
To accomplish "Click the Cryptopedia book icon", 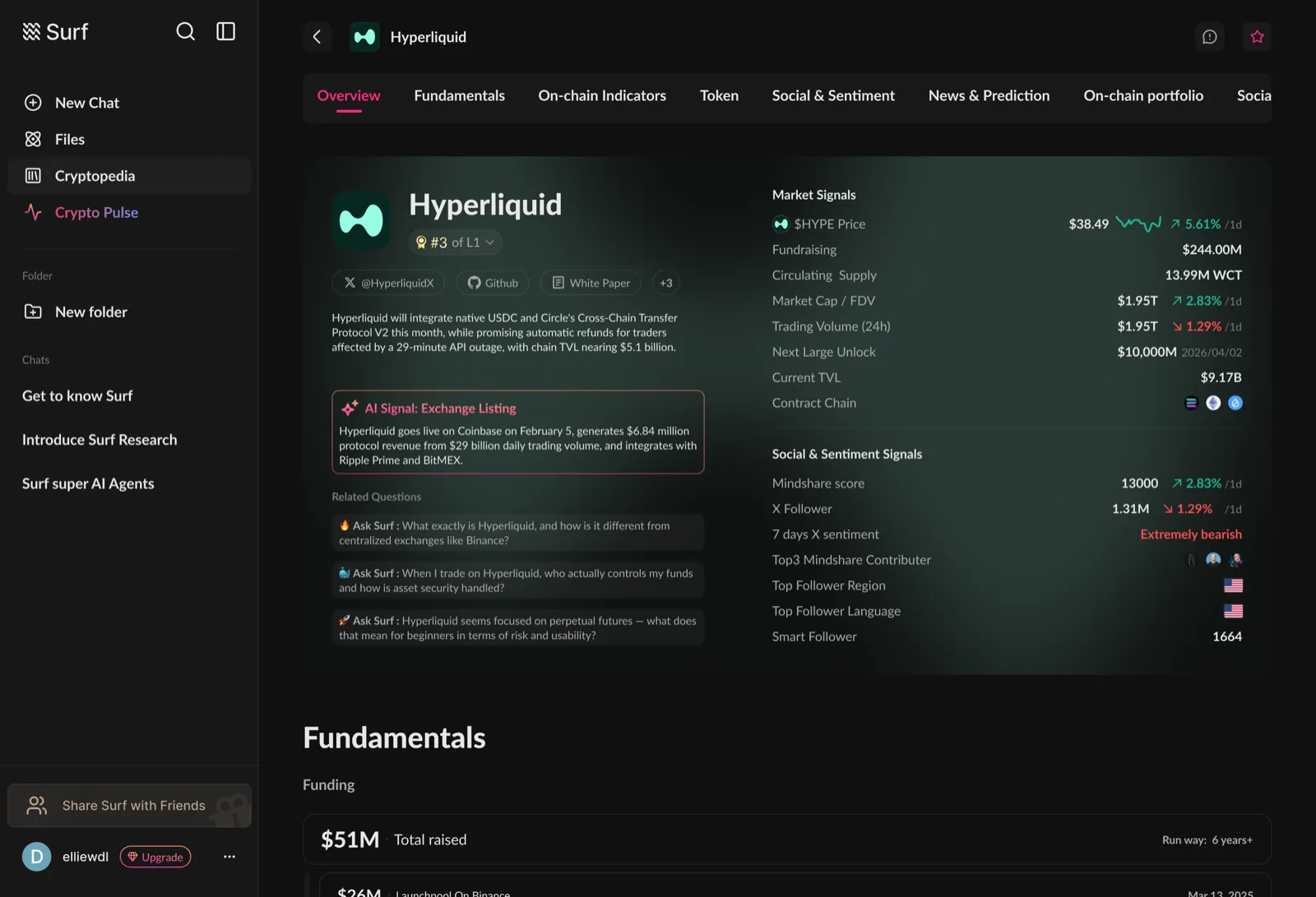I will pos(33,176).
